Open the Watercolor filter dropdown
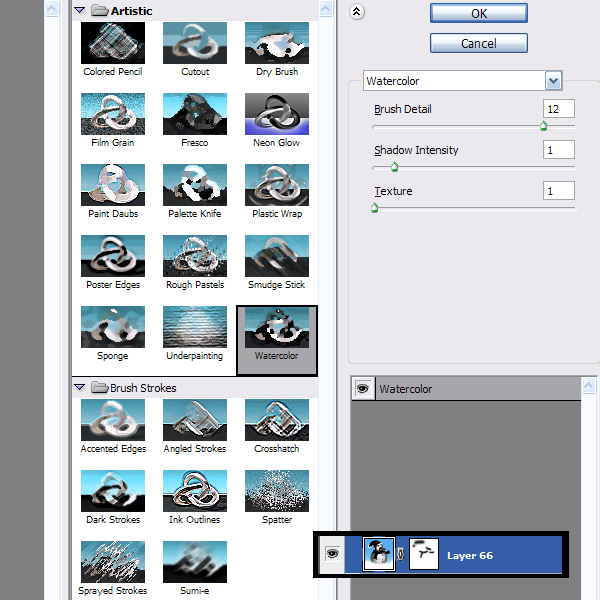Viewport: 600px width, 600px height. pos(553,81)
